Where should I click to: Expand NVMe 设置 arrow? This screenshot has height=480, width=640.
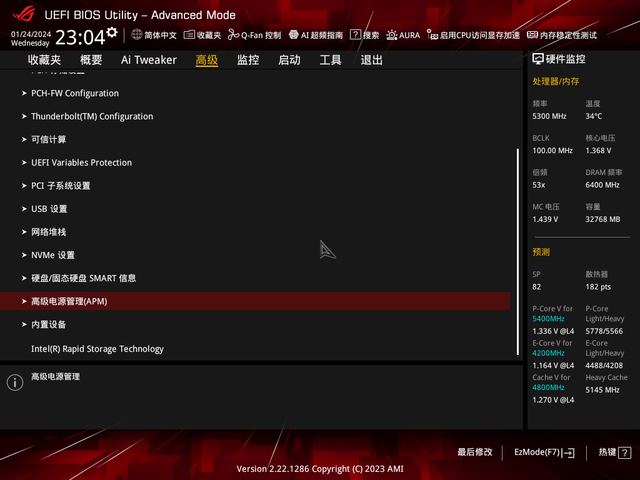(24, 255)
